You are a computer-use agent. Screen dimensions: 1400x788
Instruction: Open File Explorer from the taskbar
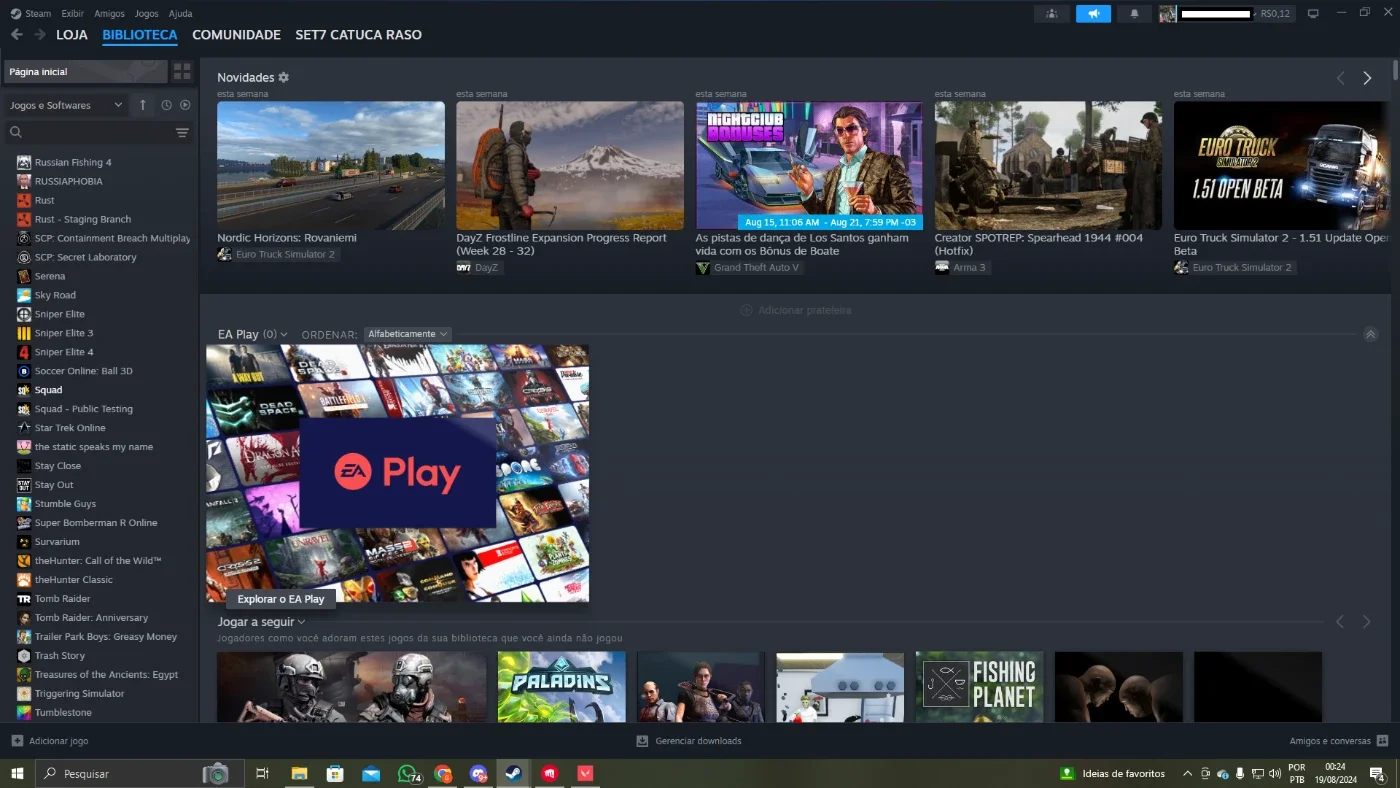click(x=299, y=773)
